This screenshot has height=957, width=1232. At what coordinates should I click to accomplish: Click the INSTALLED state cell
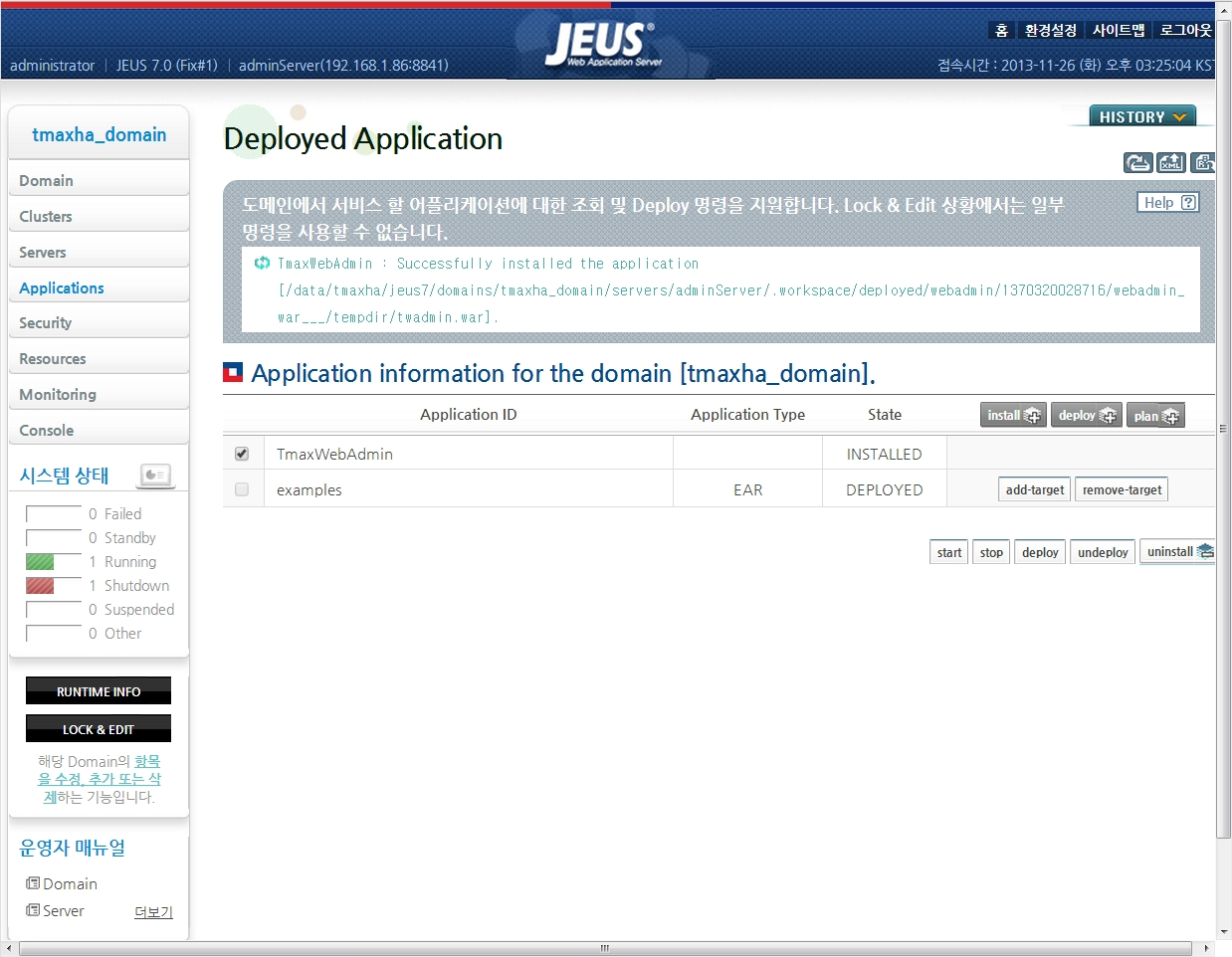click(x=884, y=454)
